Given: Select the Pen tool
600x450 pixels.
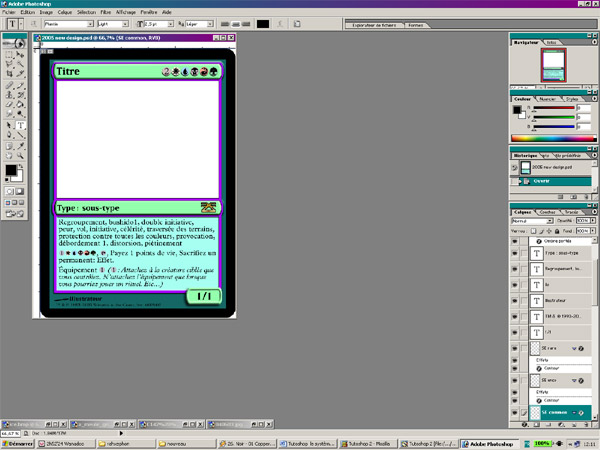Looking at the screenshot, I should click(x=9, y=135).
